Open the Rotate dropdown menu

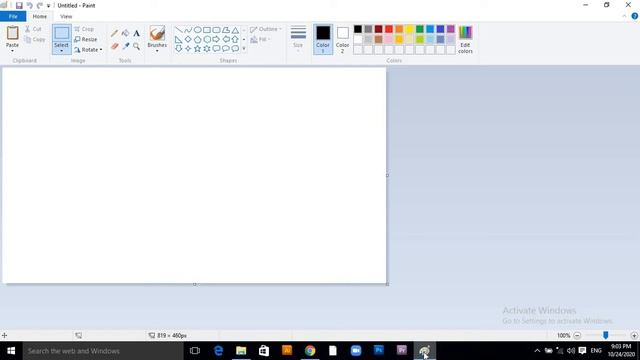tap(88, 50)
